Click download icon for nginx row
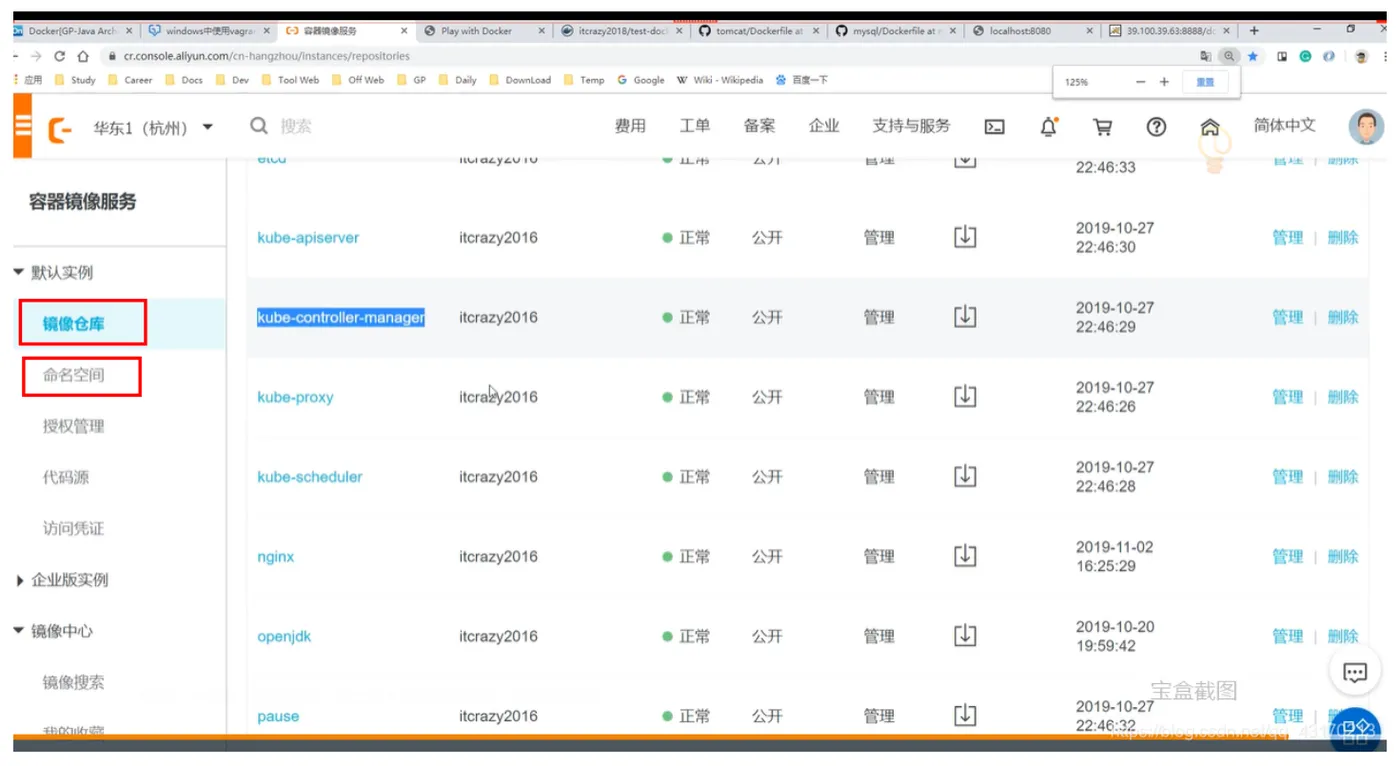Screen dimensions: 1400x766 (x=965, y=556)
